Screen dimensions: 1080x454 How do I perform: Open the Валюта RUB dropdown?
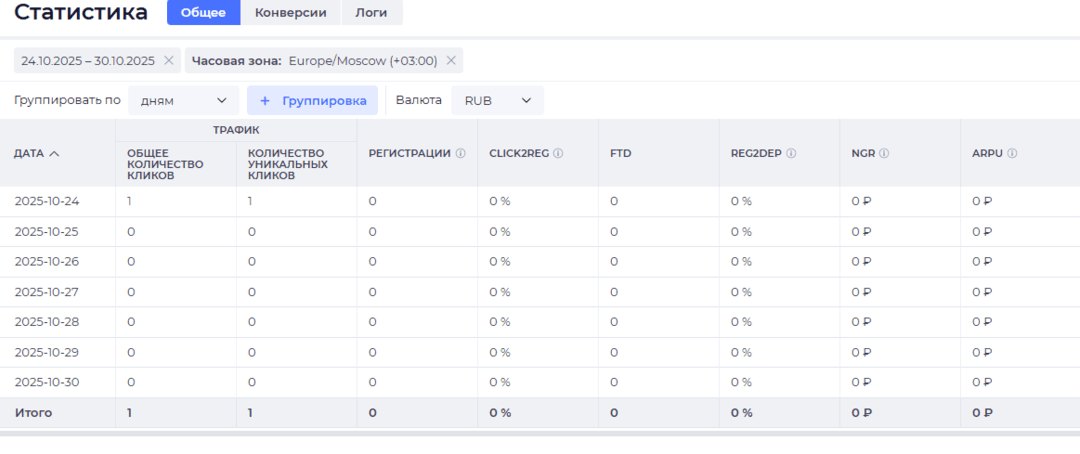pos(497,101)
